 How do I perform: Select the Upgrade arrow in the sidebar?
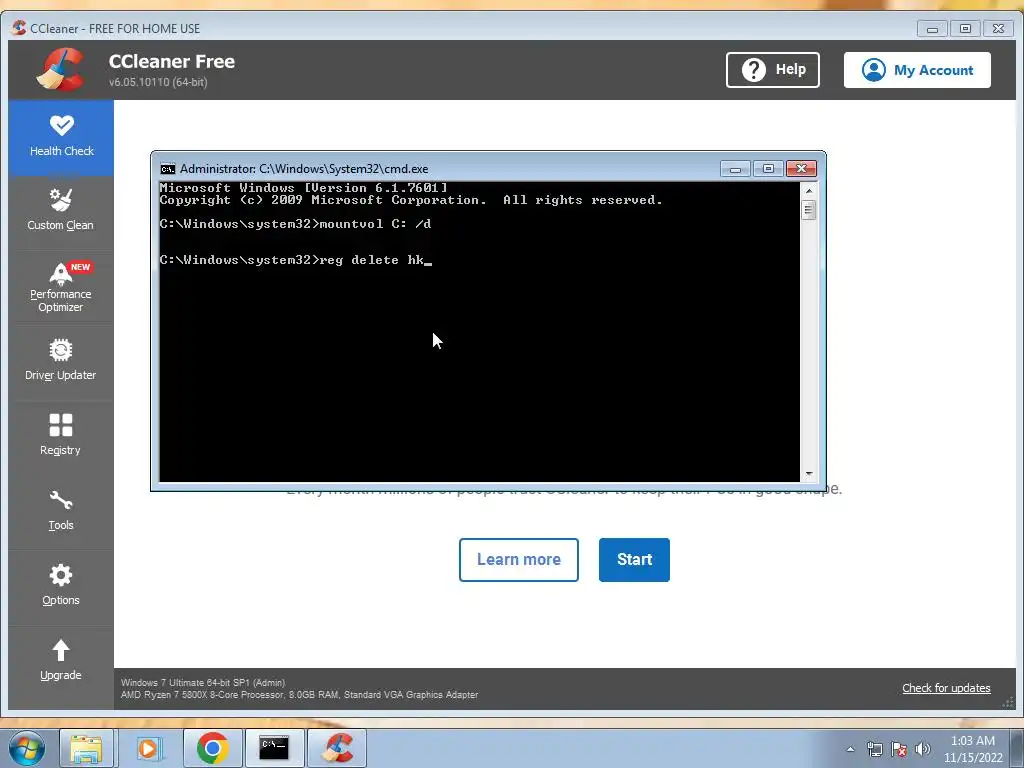pos(61,650)
